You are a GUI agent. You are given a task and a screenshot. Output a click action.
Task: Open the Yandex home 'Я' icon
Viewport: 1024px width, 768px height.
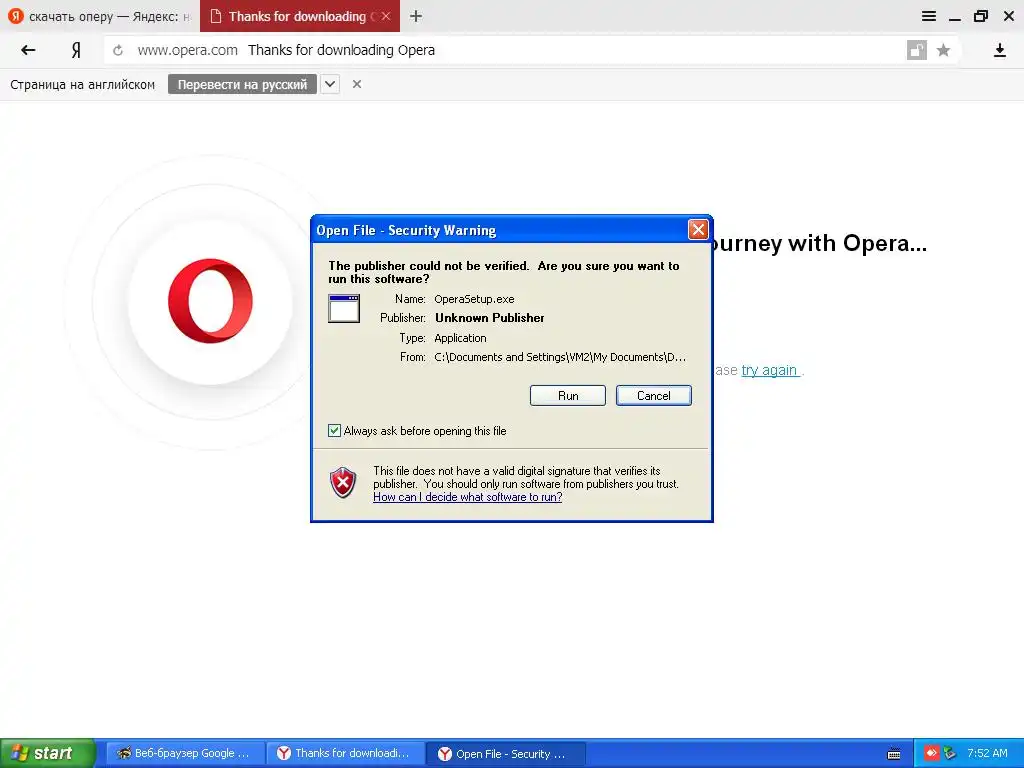(x=76, y=50)
